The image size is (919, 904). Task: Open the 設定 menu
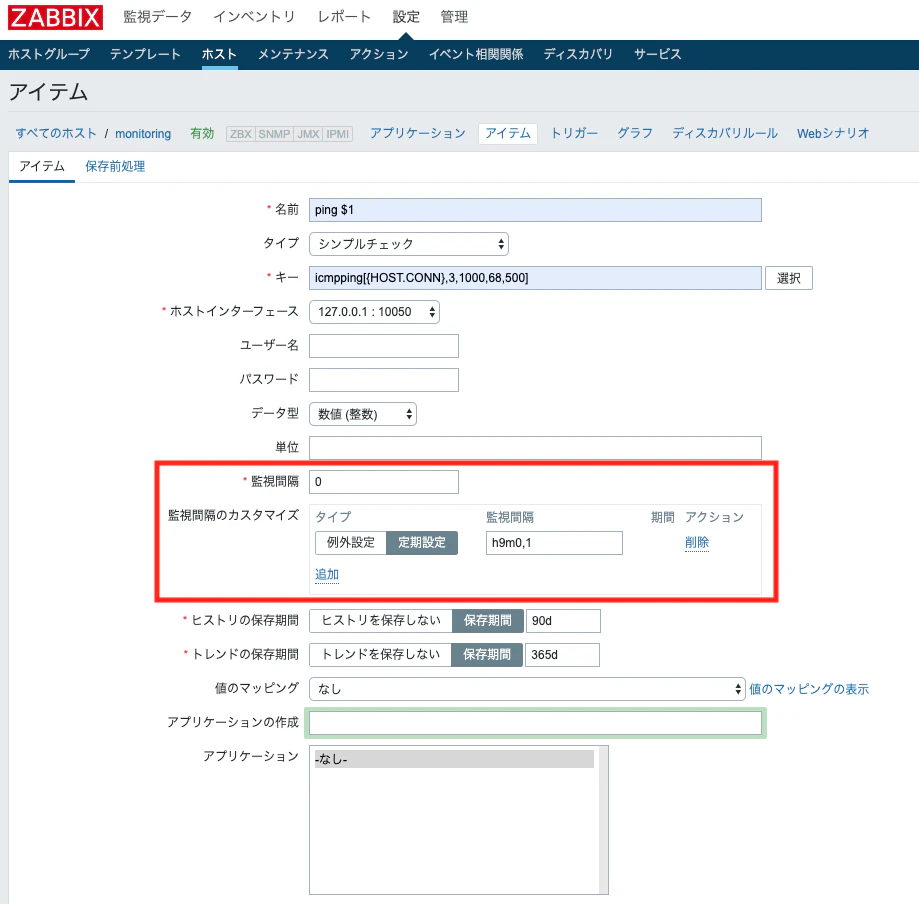(406, 17)
